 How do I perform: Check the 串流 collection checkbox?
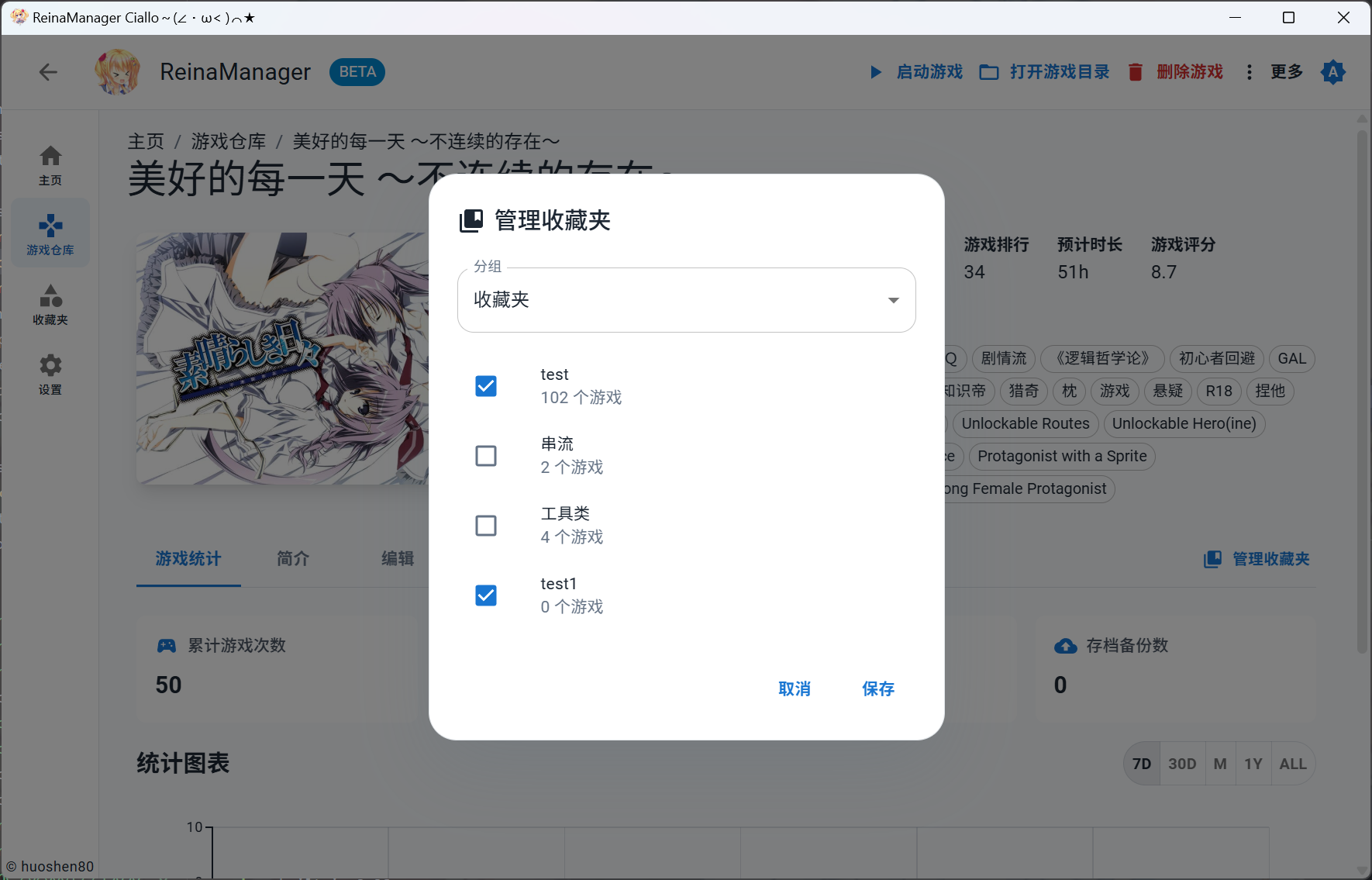click(x=486, y=456)
